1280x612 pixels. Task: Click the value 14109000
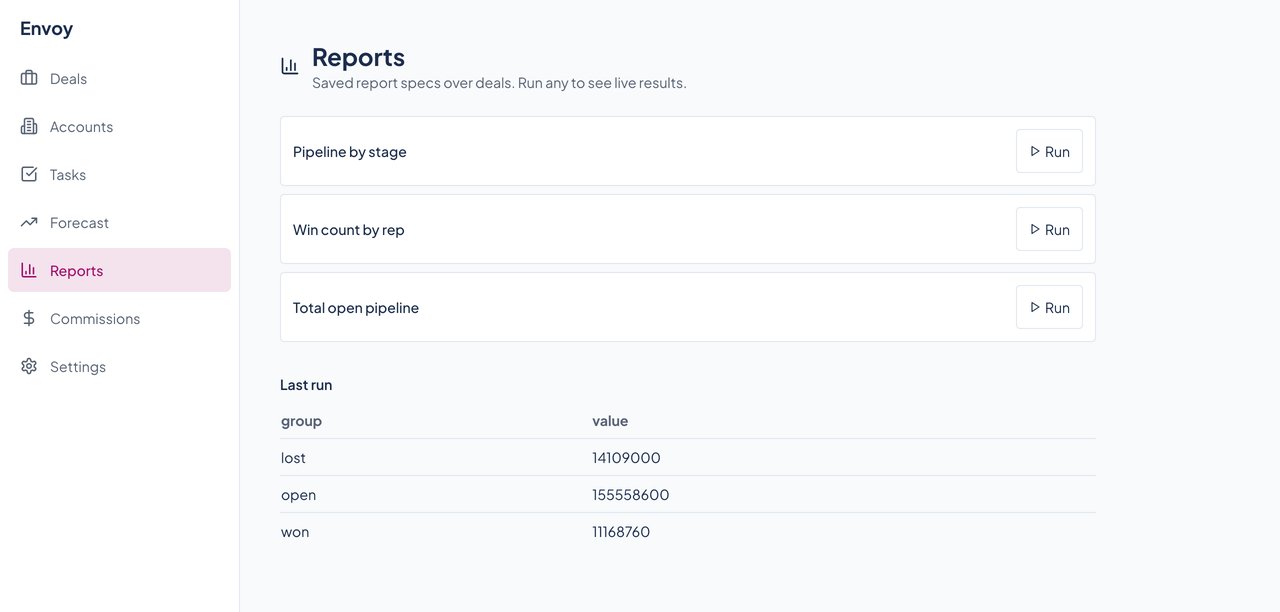[x=626, y=458]
